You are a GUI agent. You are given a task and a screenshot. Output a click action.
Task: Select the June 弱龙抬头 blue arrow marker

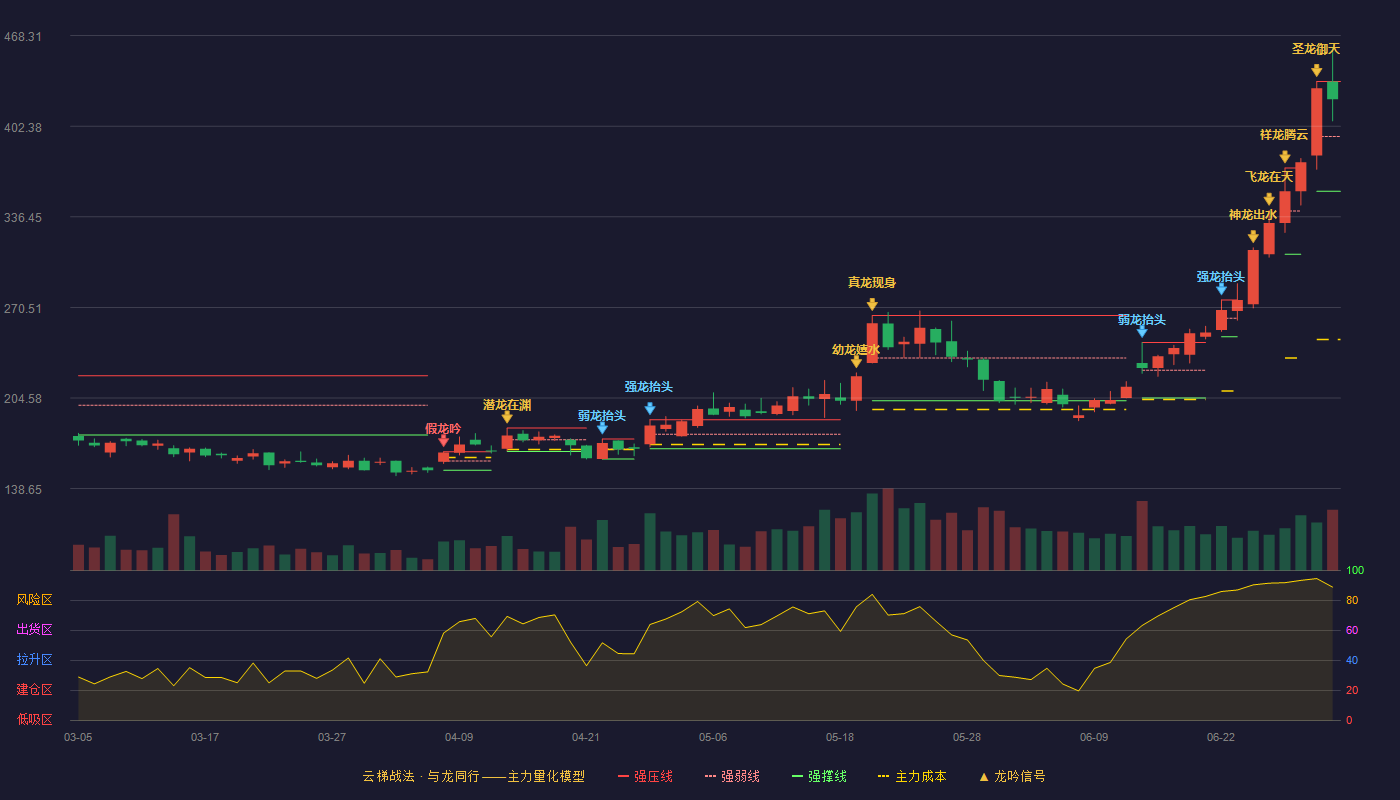tap(1142, 331)
